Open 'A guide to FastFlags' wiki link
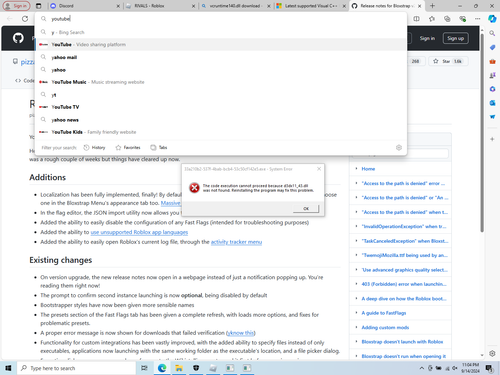Viewport: 500px width, 375px height. pyautogui.click(x=384, y=313)
